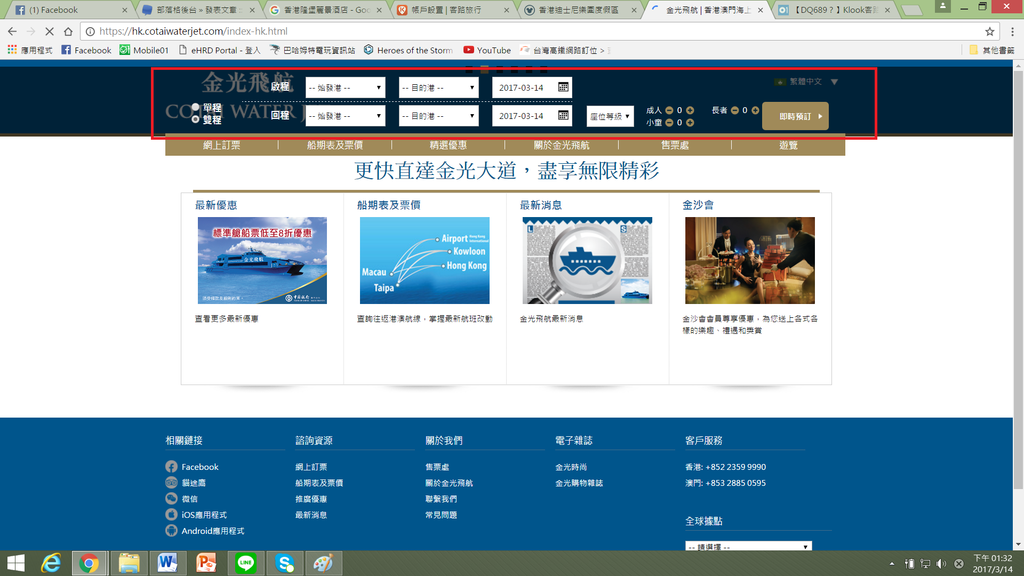The height and width of the screenshot is (576, 1024).
Task: Click the 金沙會 members photo
Action: [x=750, y=260]
